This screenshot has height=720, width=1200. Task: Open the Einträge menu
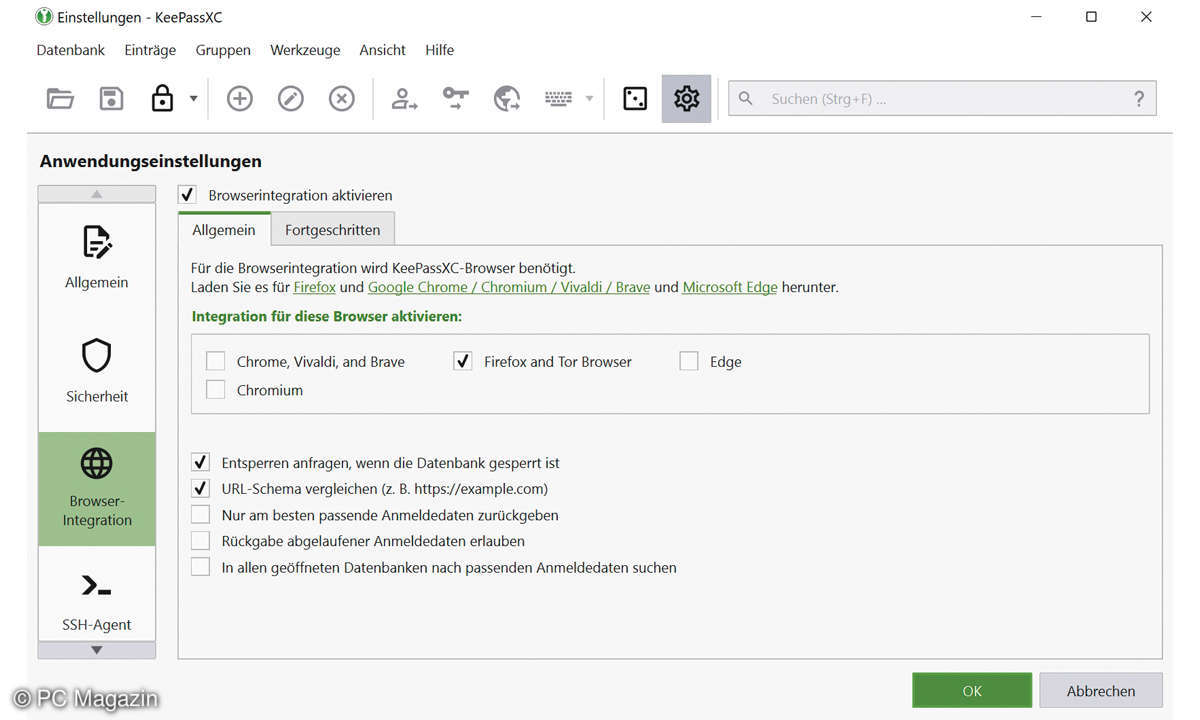(x=150, y=50)
